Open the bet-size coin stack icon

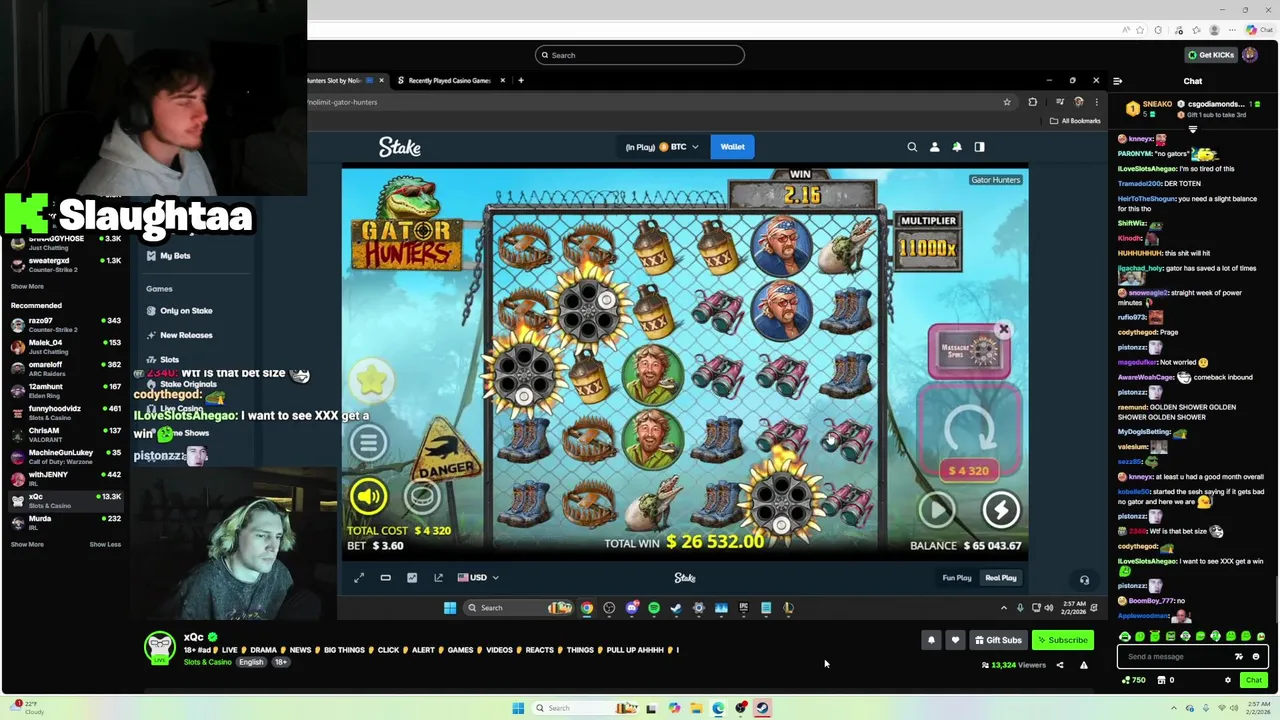[x=421, y=496]
